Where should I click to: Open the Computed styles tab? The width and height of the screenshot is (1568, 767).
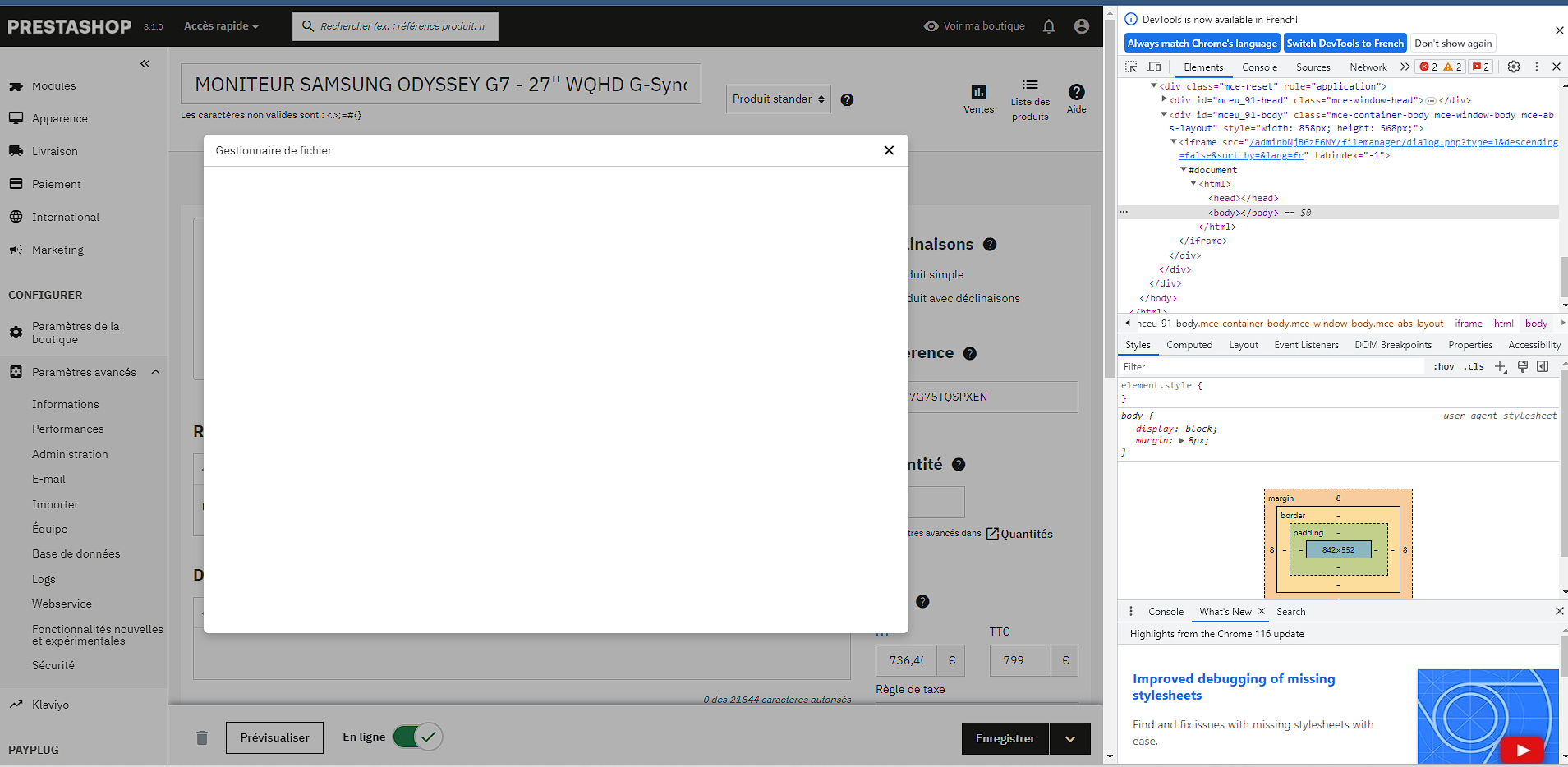coord(1189,345)
